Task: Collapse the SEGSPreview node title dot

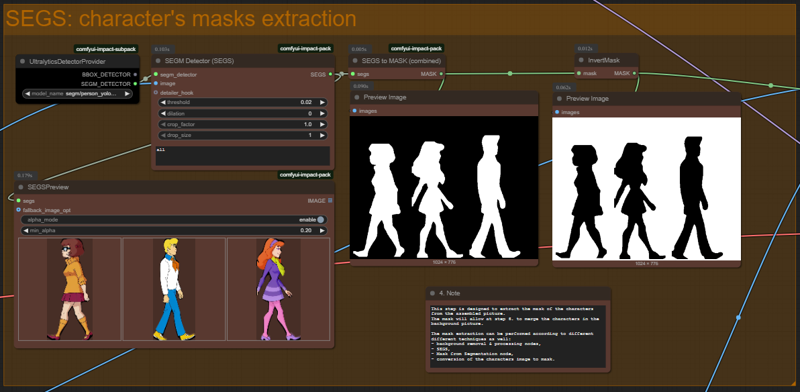Action: coord(21,187)
